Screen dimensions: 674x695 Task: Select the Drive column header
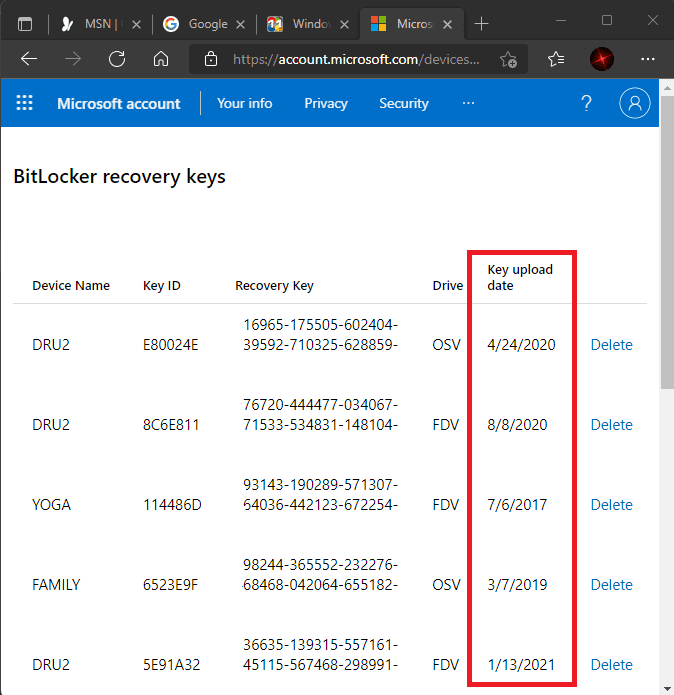coord(448,285)
